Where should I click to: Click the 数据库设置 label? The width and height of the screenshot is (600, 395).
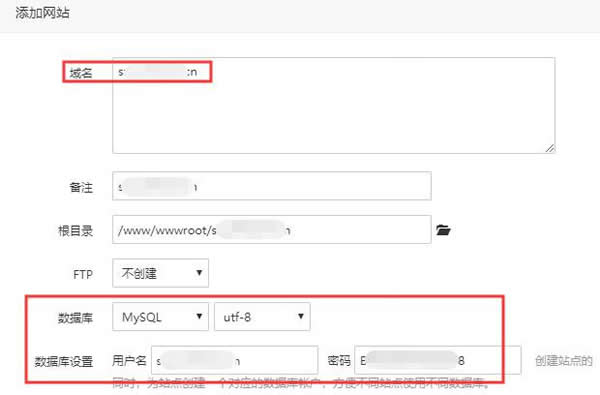point(64,362)
